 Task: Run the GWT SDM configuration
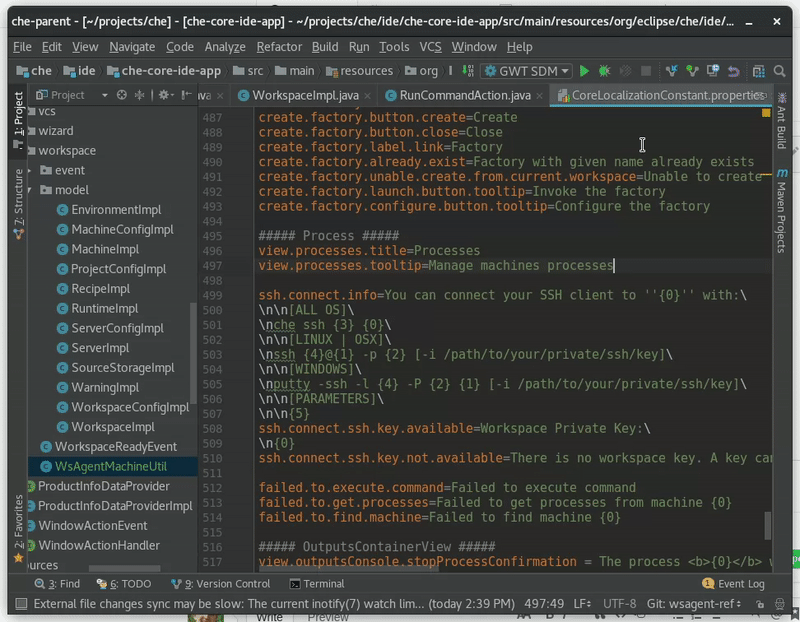[x=585, y=71]
